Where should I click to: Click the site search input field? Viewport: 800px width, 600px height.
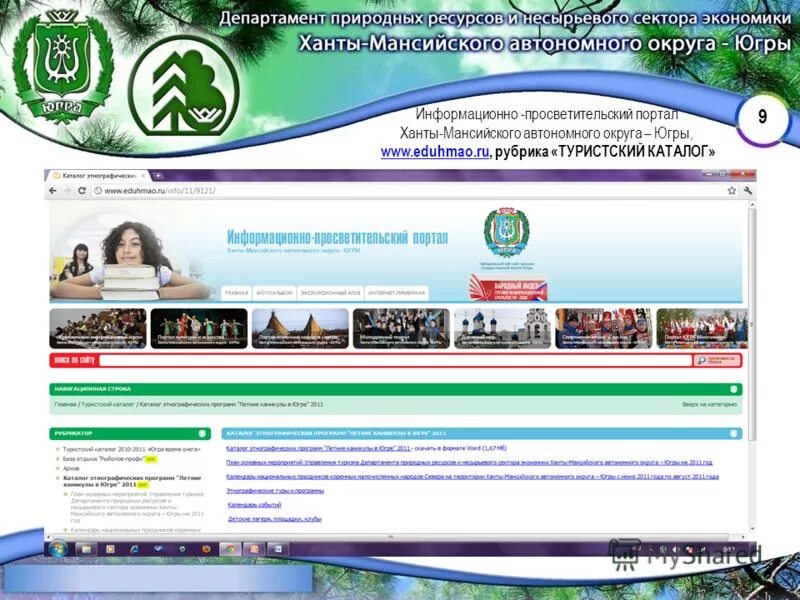pos(400,361)
